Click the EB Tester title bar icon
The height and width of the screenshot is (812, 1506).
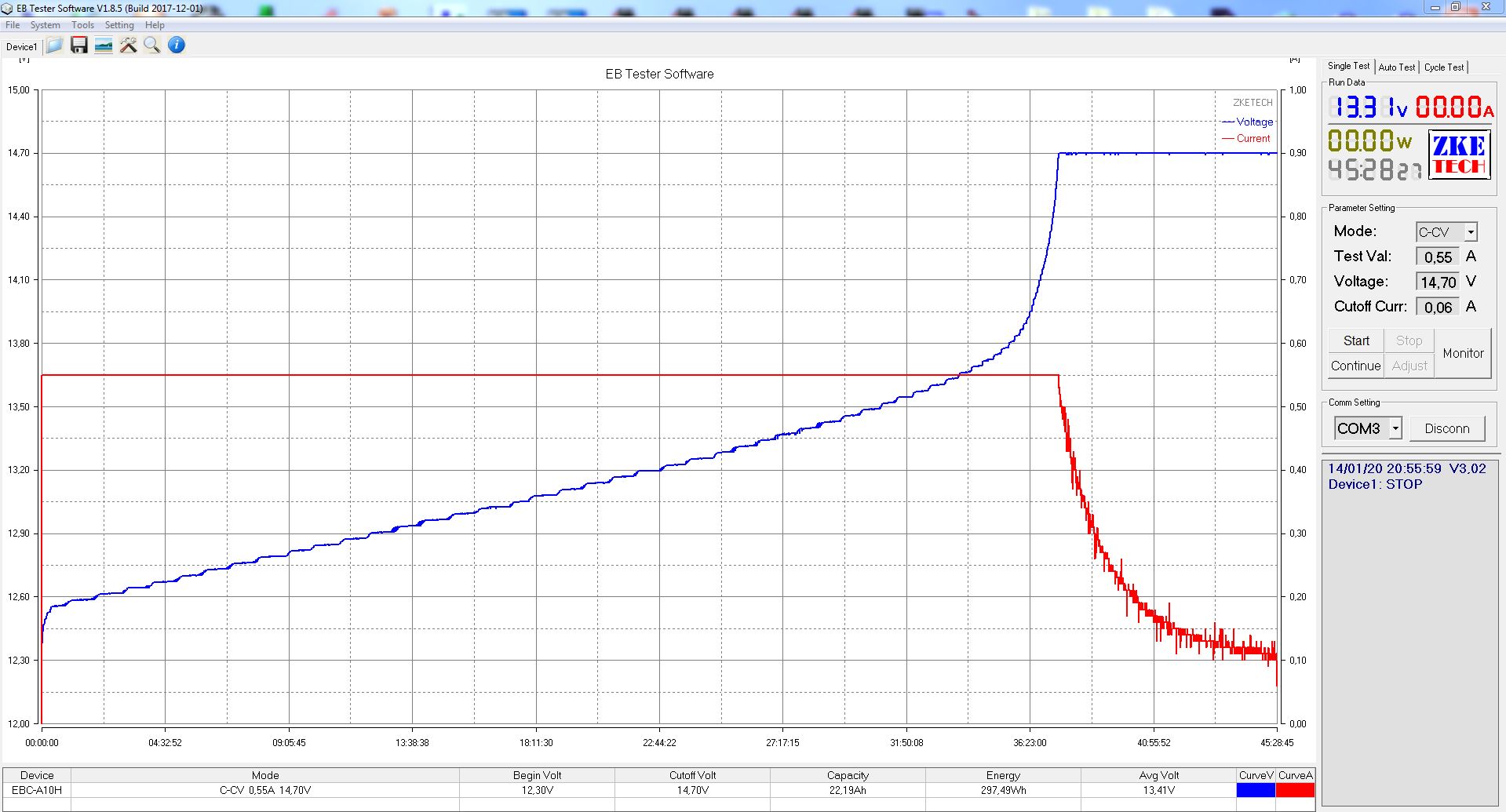[7, 8]
